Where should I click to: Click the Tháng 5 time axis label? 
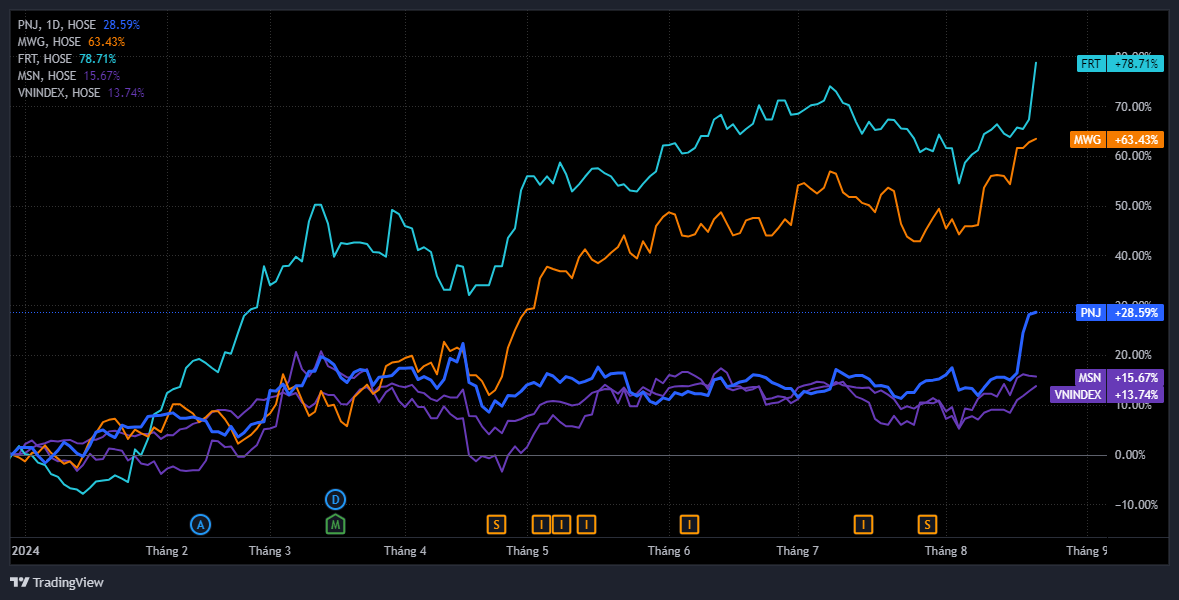coord(527,551)
